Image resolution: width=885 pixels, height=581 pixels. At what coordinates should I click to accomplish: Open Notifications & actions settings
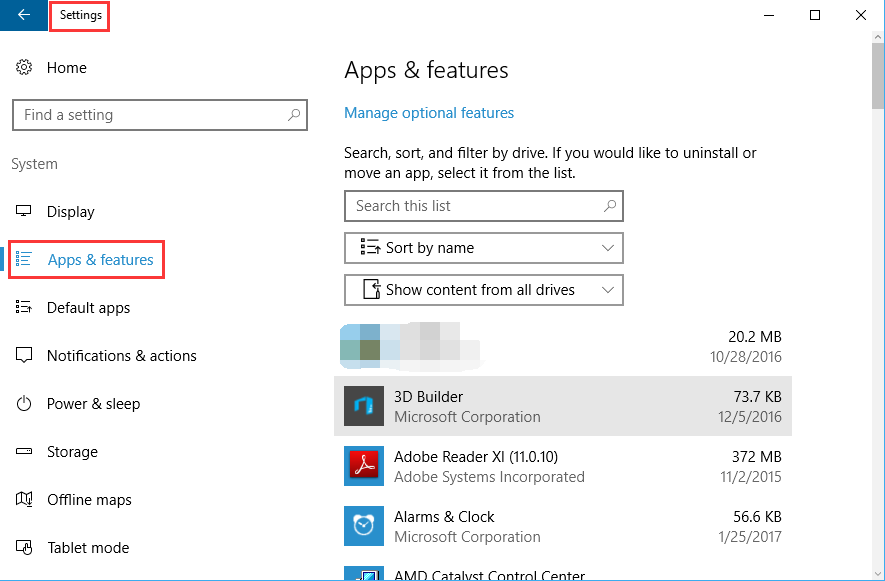pos(122,356)
